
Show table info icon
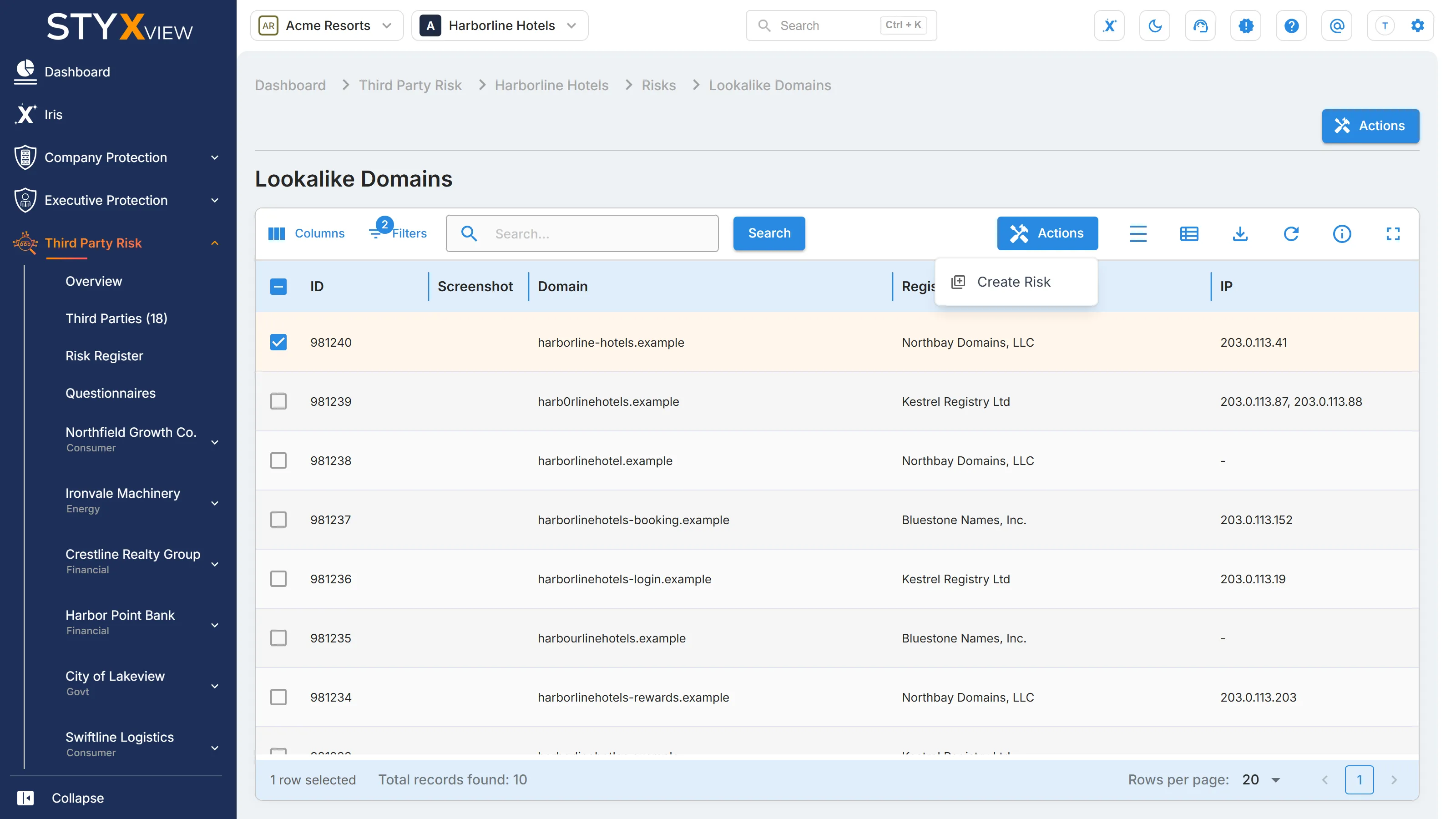1342,233
